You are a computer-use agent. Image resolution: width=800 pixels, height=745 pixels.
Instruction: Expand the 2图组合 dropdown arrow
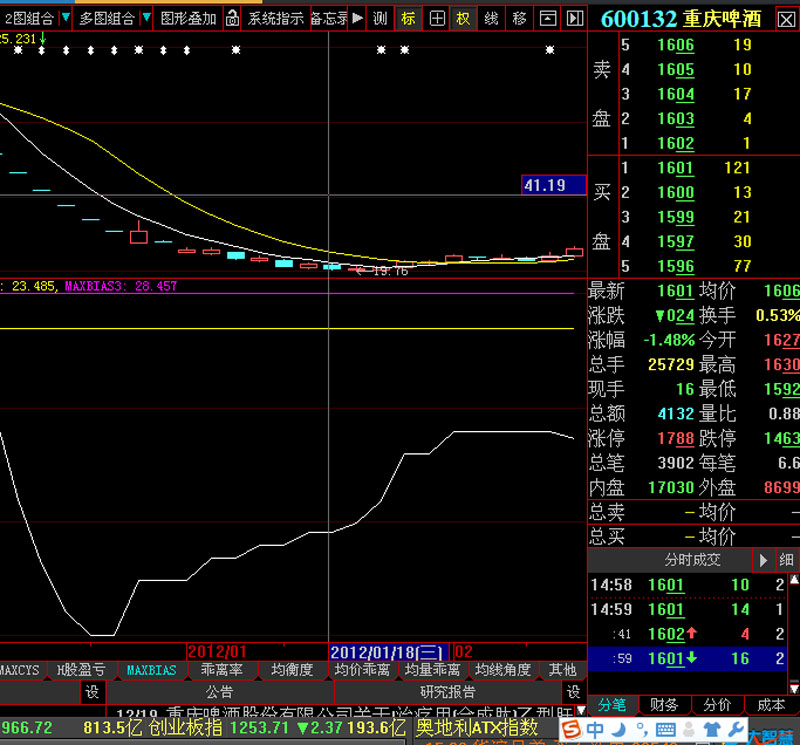tap(65, 19)
